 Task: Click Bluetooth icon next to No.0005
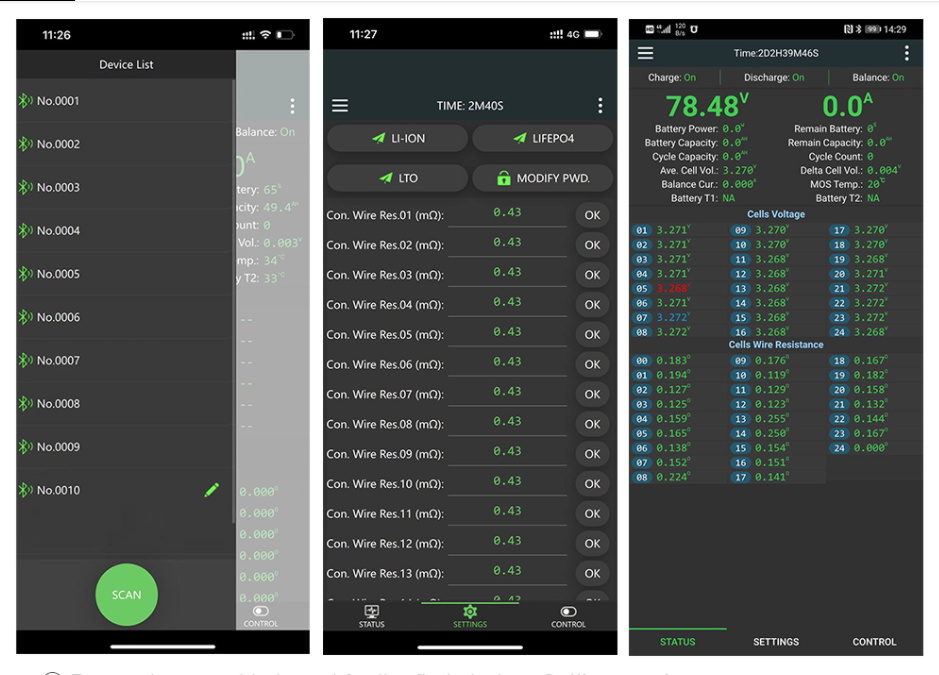click(x=26, y=274)
